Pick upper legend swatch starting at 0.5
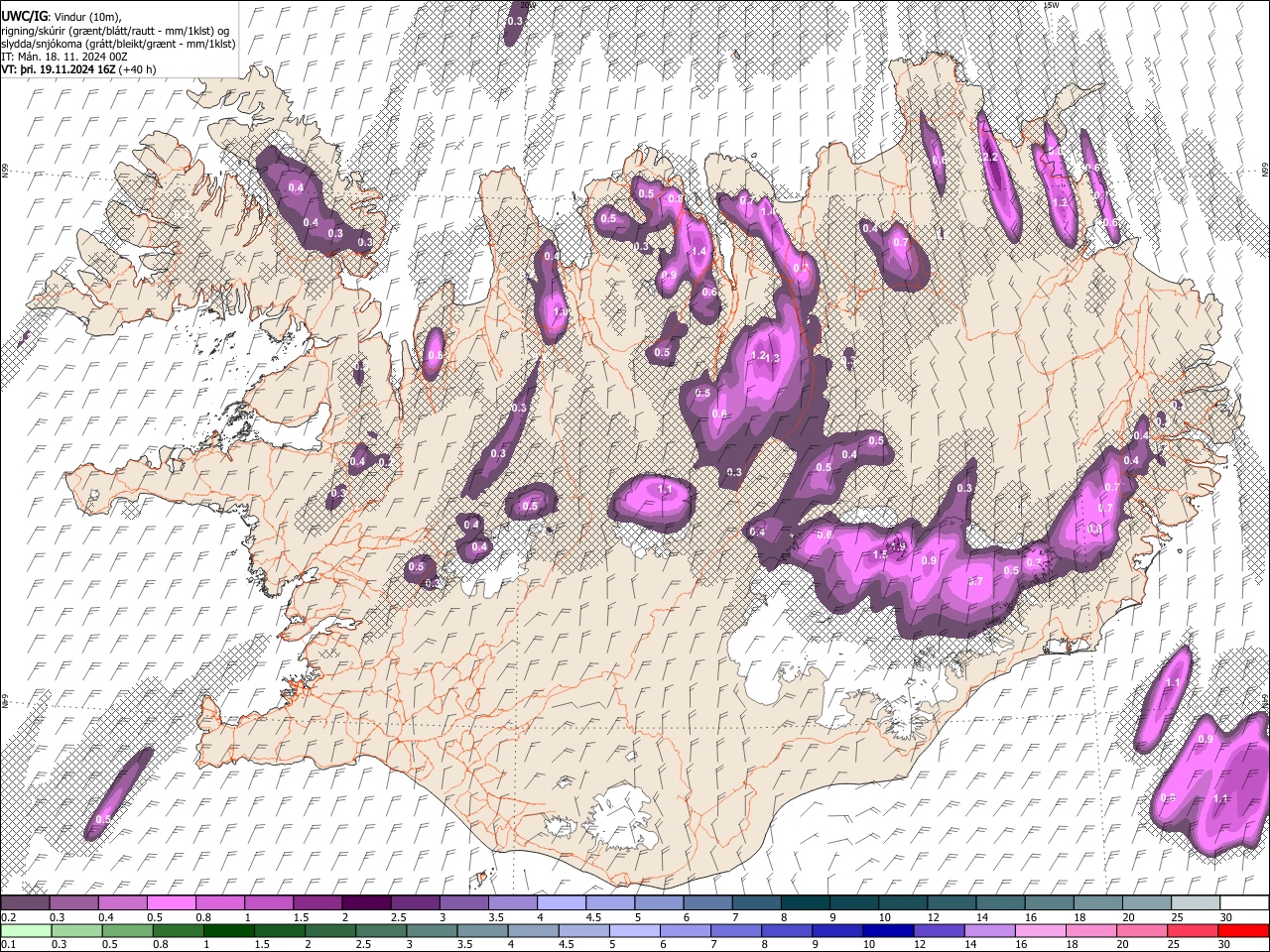This screenshot has width=1270, height=952. coord(171,903)
